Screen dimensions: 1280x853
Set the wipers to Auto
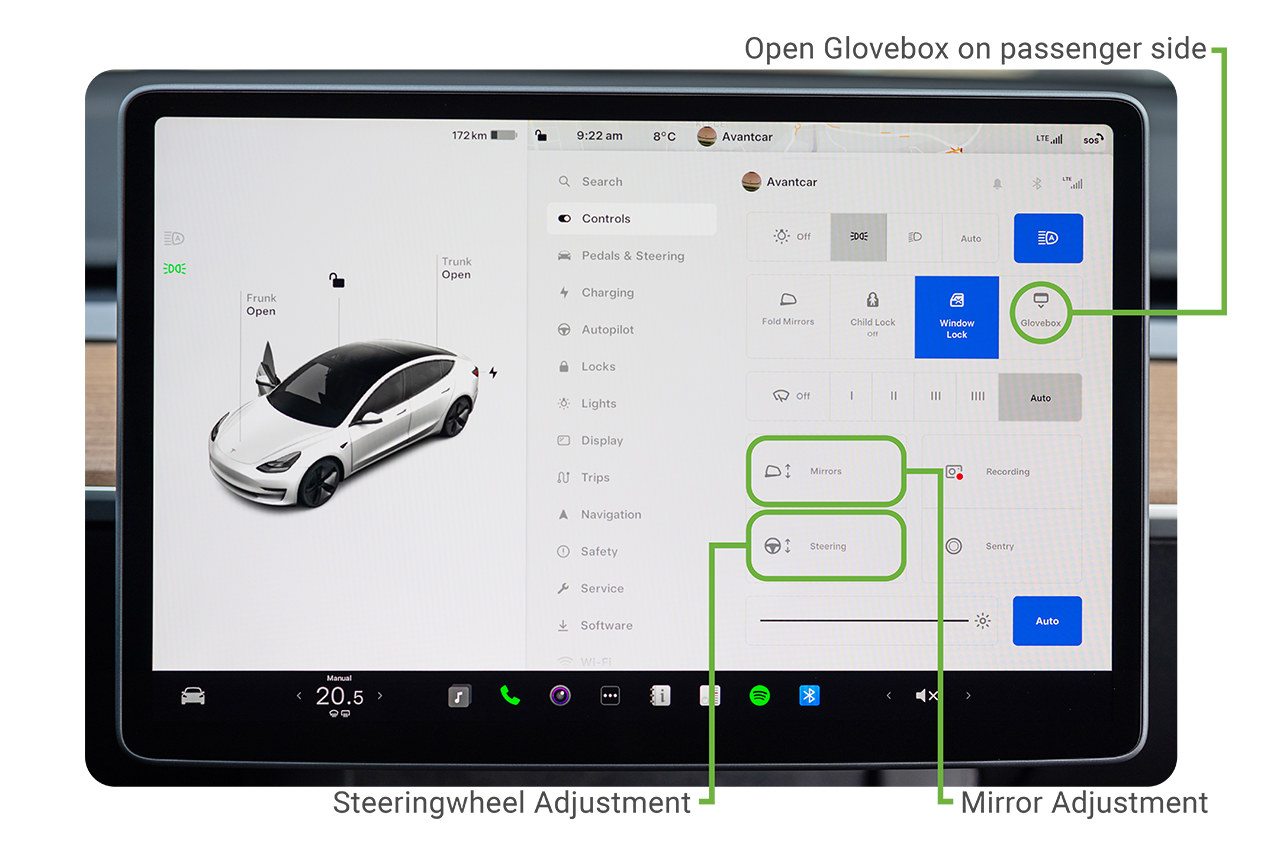click(1040, 397)
